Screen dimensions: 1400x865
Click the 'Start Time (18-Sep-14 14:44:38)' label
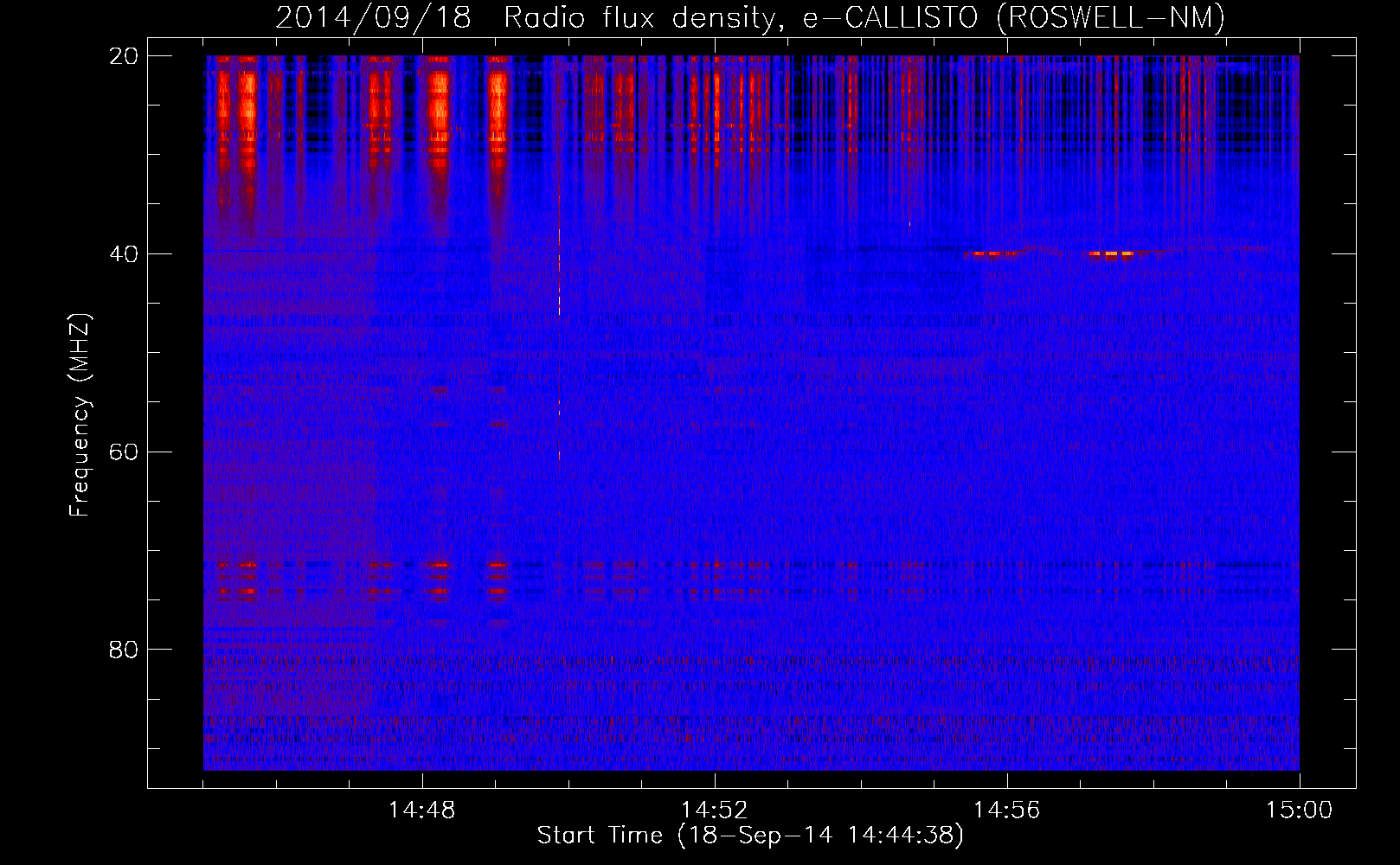tap(750, 836)
